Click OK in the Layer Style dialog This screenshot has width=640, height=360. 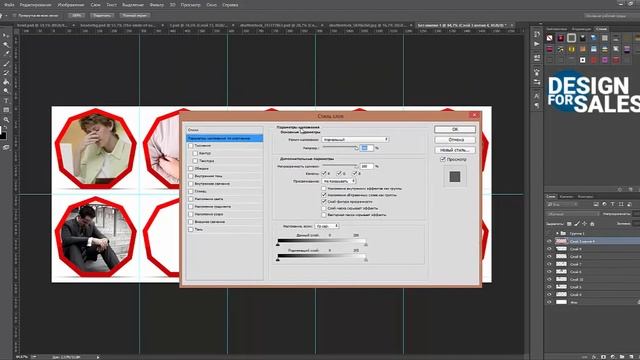[x=455, y=129]
